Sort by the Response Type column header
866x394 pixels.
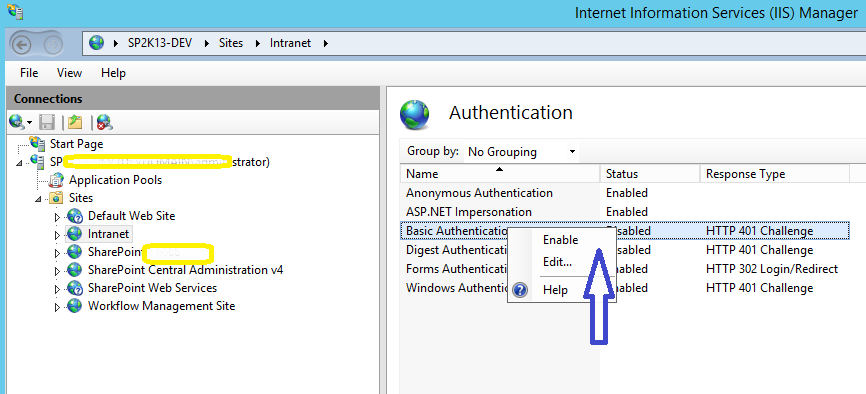[774, 174]
